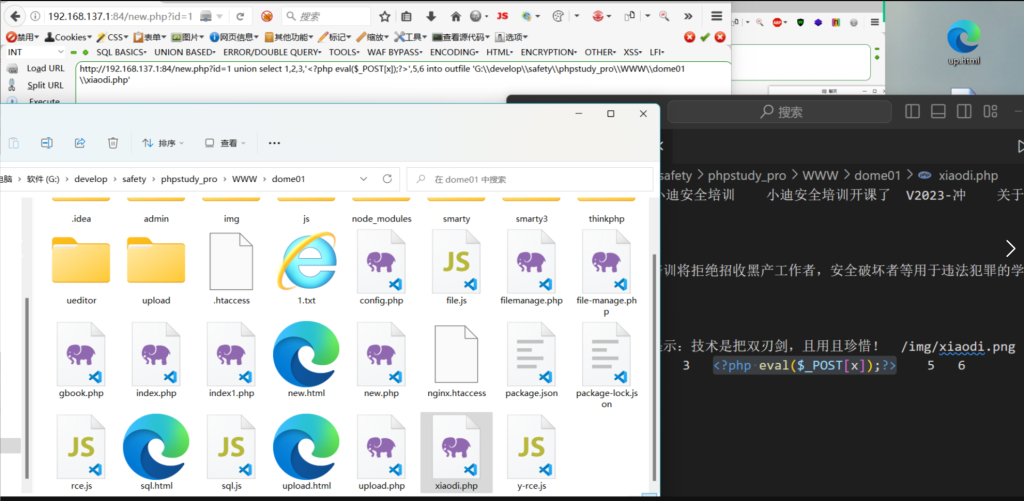
Task: Show more toolbar items via double chevron
Action: pyautogui.click(x=688, y=16)
